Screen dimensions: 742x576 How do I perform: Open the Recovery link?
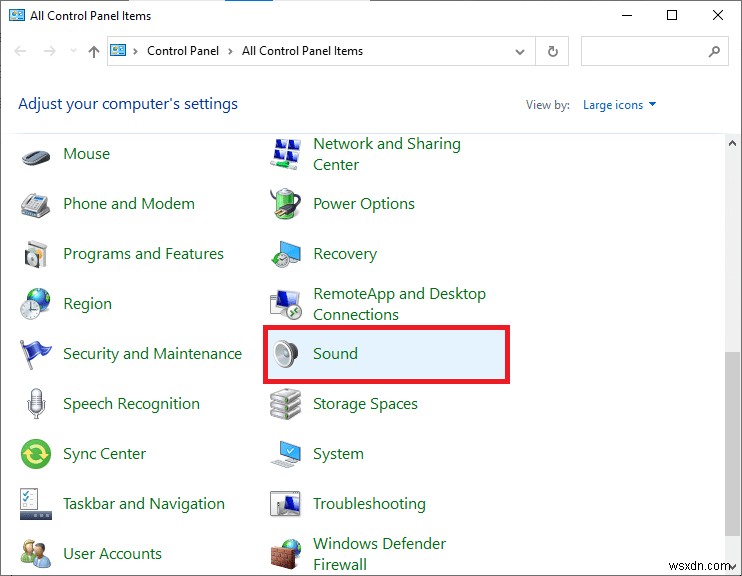tap(345, 254)
